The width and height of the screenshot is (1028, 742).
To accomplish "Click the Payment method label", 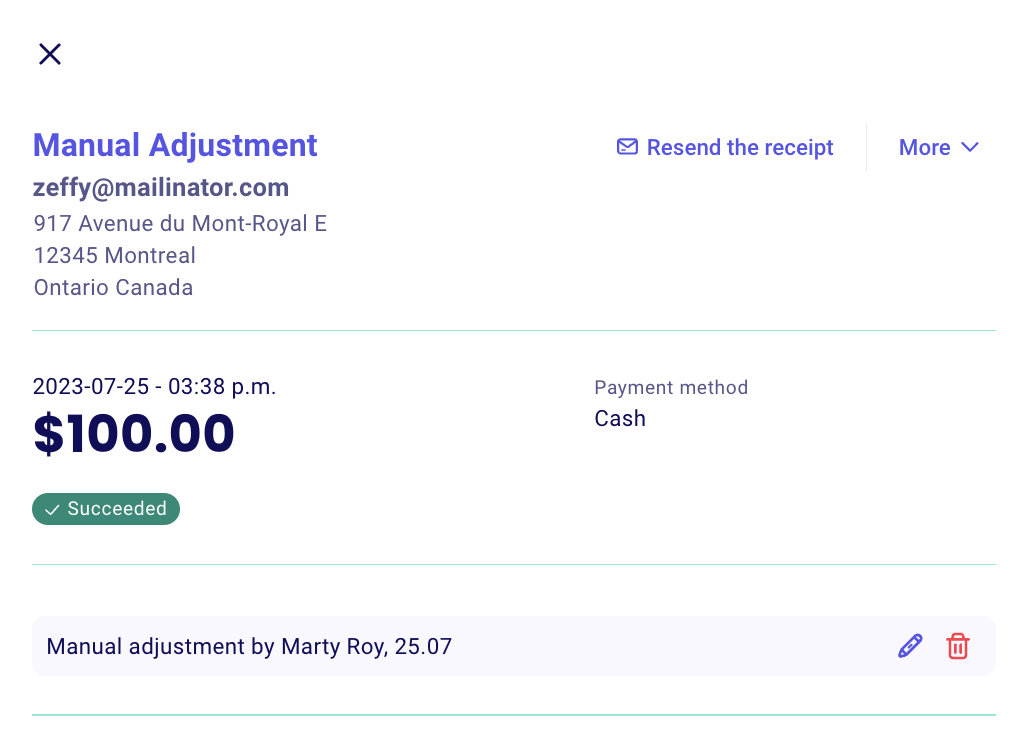I will (x=671, y=387).
